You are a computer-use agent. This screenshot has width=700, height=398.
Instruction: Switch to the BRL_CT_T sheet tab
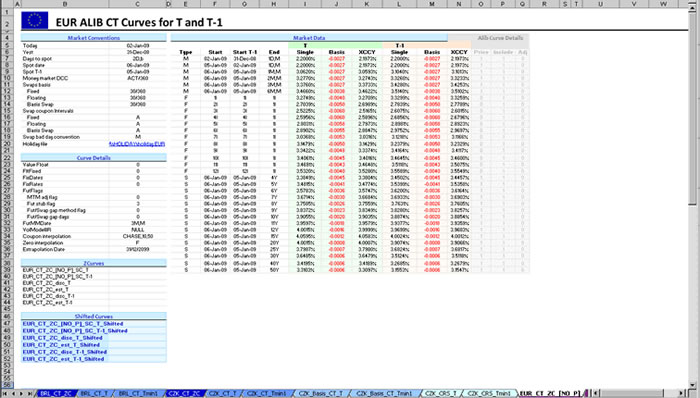(94, 394)
